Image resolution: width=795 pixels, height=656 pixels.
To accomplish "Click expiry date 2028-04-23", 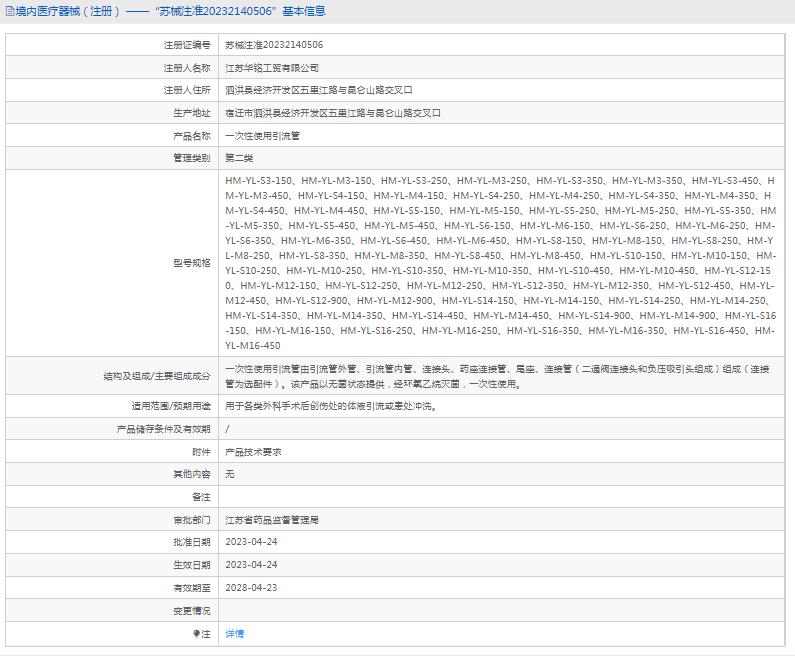I will coord(251,588).
